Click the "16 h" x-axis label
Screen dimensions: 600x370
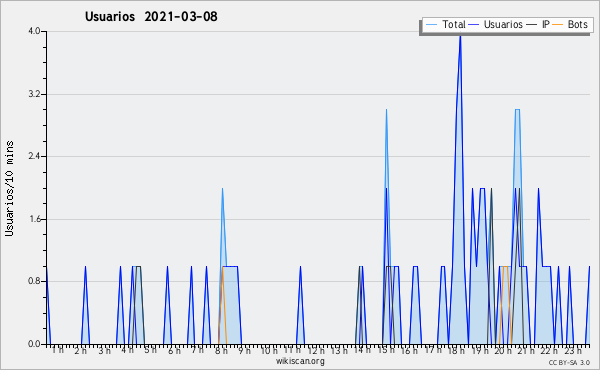410,350
